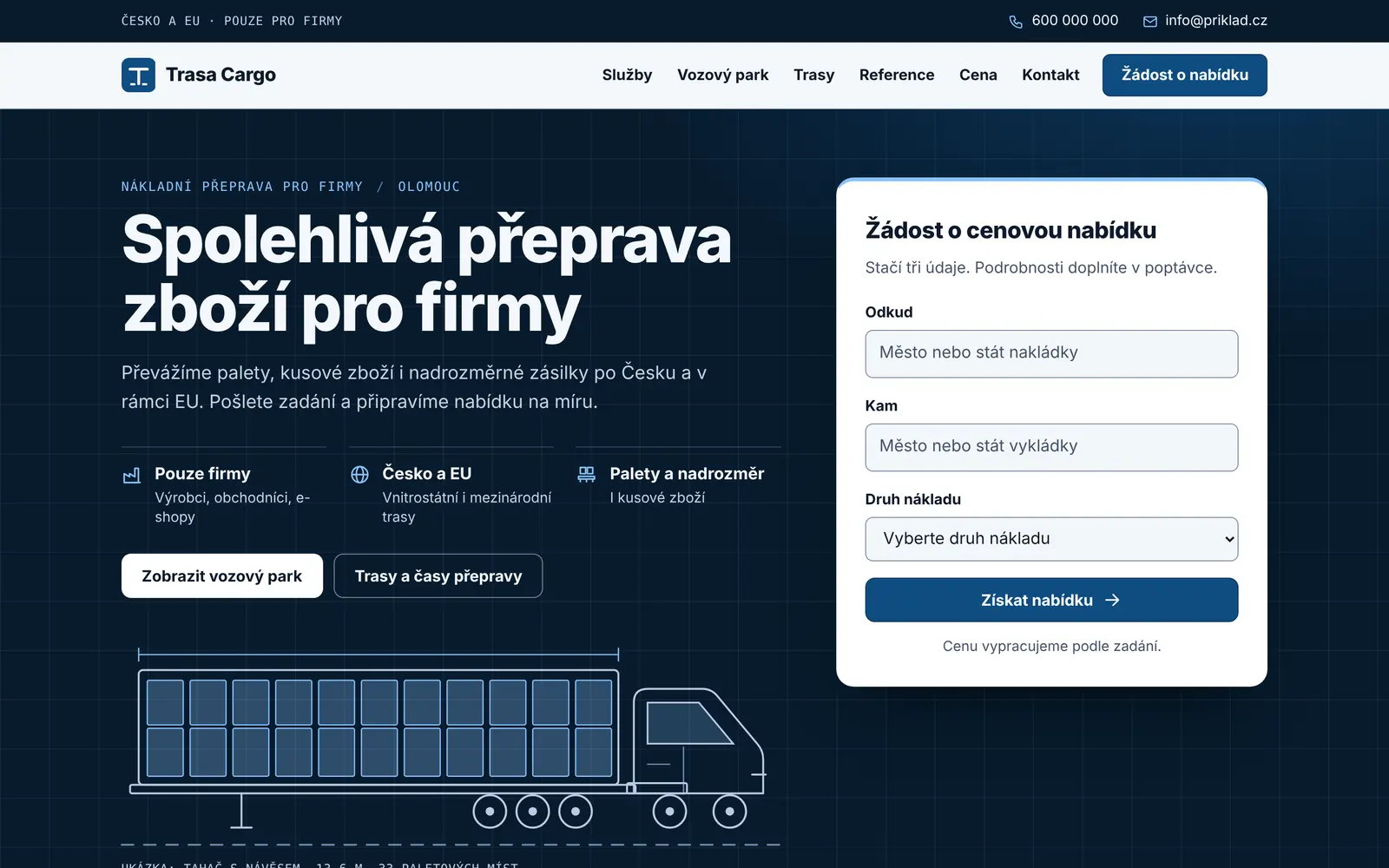
Task: Click the Cenu vypracujeme podle zadání note
Action: [x=1051, y=646]
